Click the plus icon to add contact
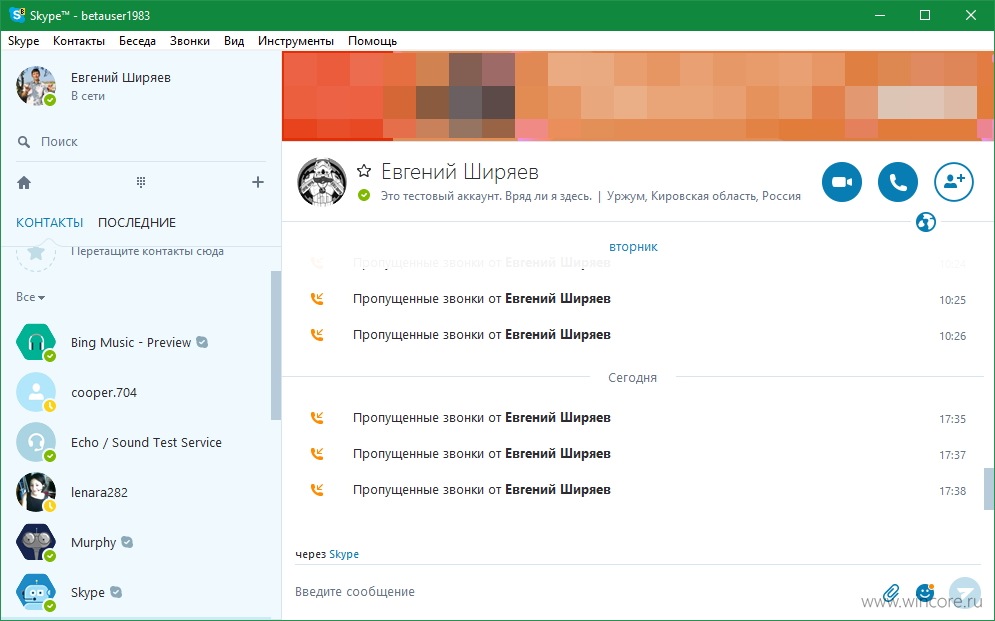Image resolution: width=995 pixels, height=621 pixels. pyautogui.click(x=258, y=183)
